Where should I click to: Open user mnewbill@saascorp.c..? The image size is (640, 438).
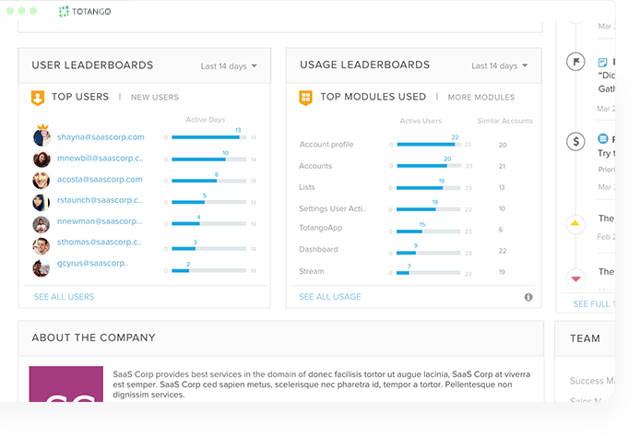100,158
